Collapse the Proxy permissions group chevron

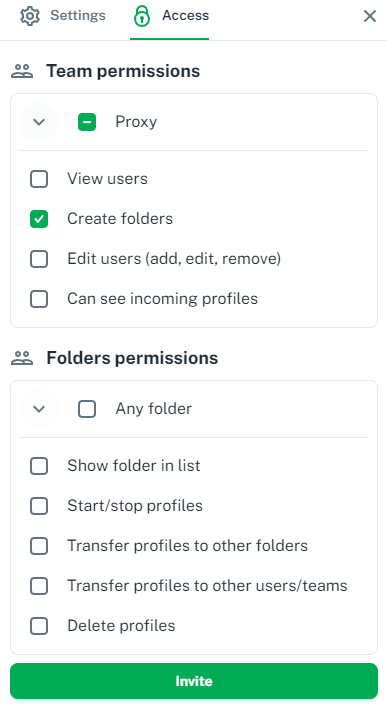point(39,122)
